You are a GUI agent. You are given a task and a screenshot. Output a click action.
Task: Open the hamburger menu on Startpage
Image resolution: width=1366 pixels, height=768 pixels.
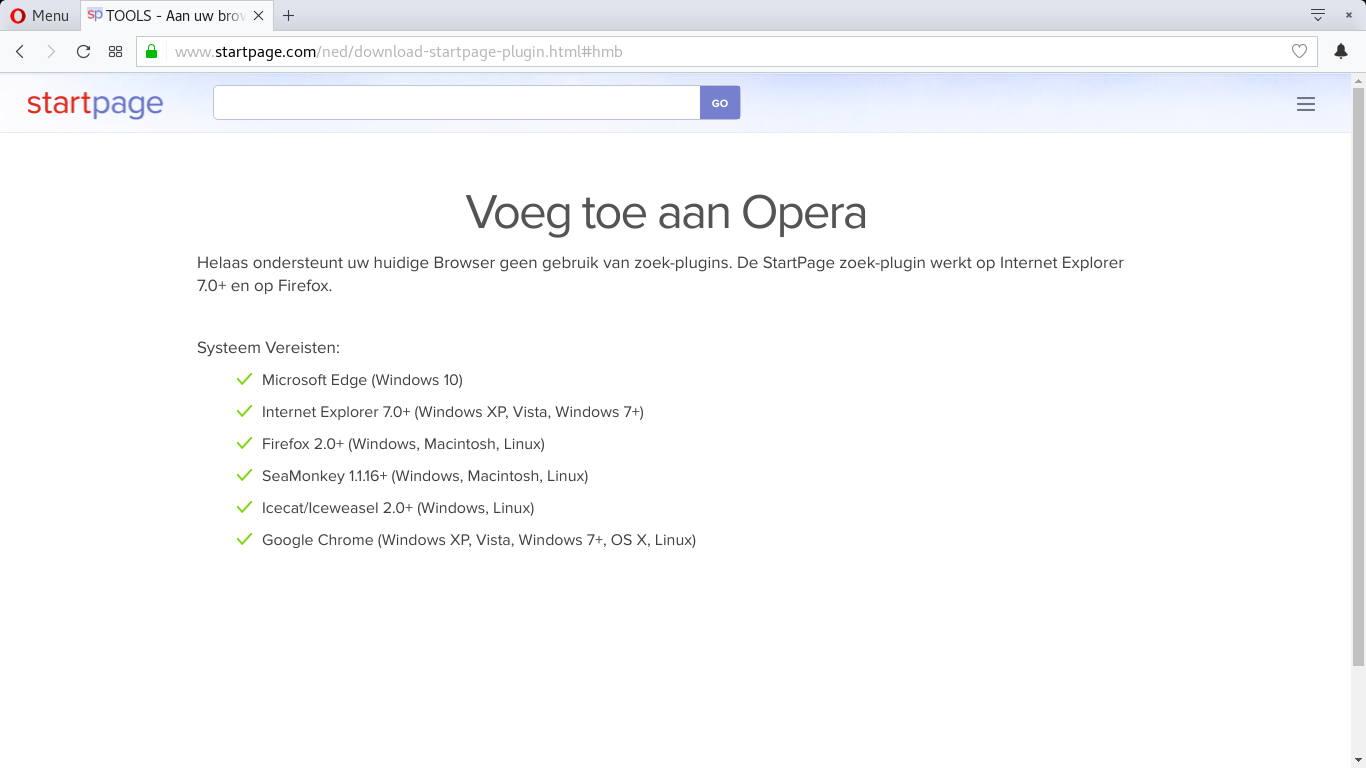tap(1306, 104)
